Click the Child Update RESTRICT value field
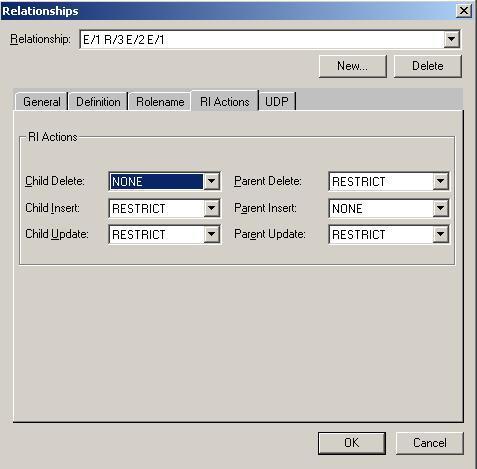The height and width of the screenshot is (469, 477). (x=157, y=234)
